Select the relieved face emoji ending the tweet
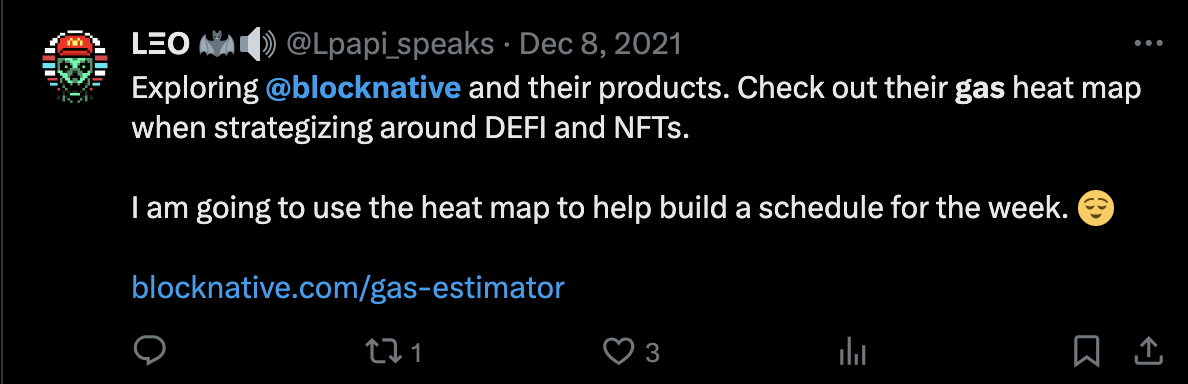The image size is (1188, 384). pyautogui.click(x=1096, y=208)
